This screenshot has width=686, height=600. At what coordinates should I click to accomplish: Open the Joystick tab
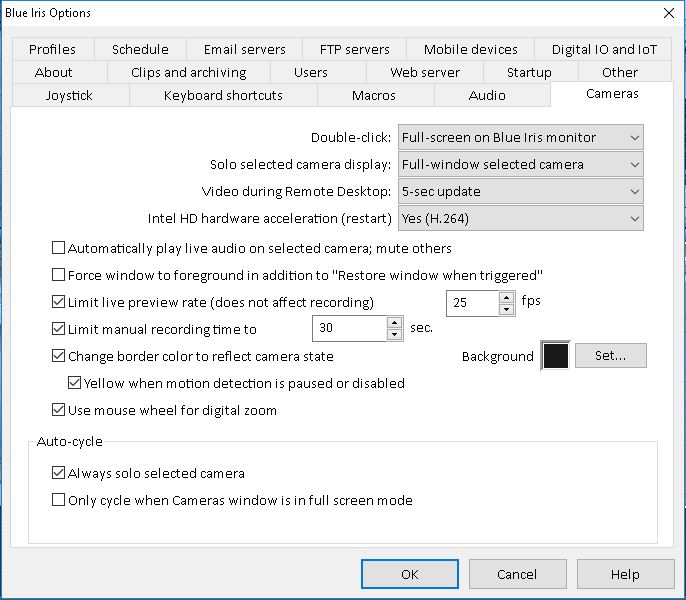[x=69, y=95]
